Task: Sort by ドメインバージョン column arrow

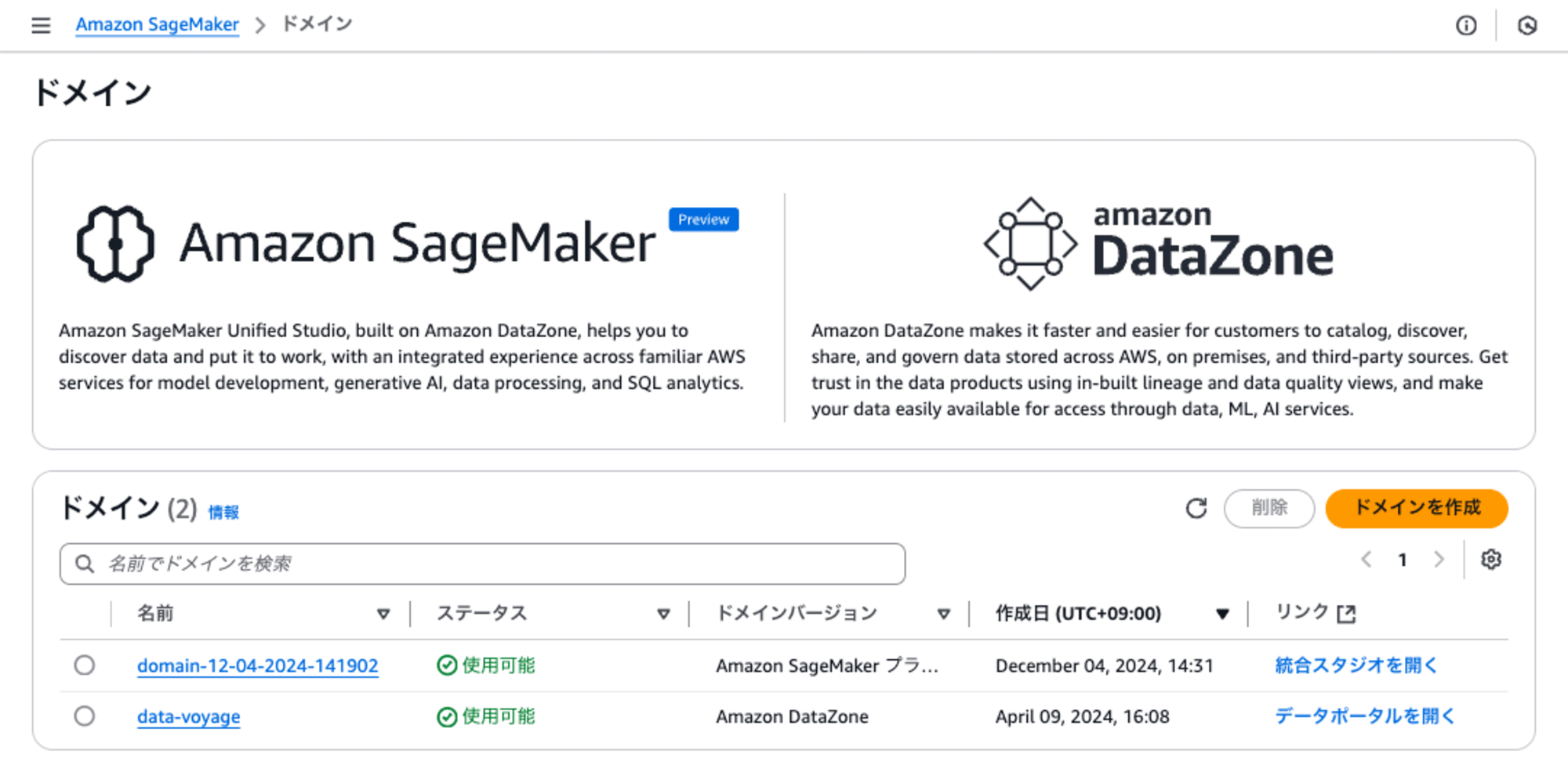Action: (x=944, y=614)
